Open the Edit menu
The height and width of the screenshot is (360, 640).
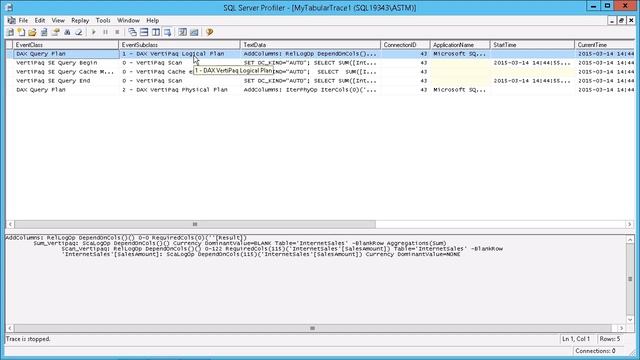pyautogui.click(x=40, y=20)
